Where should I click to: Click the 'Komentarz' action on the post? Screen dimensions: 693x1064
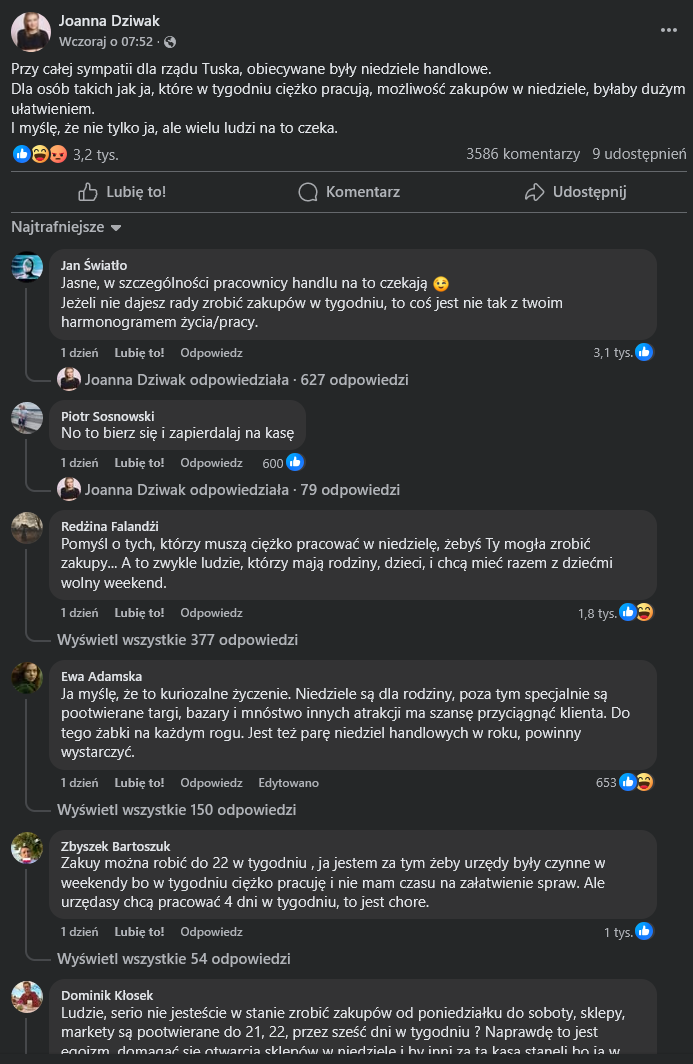pyautogui.click(x=349, y=192)
